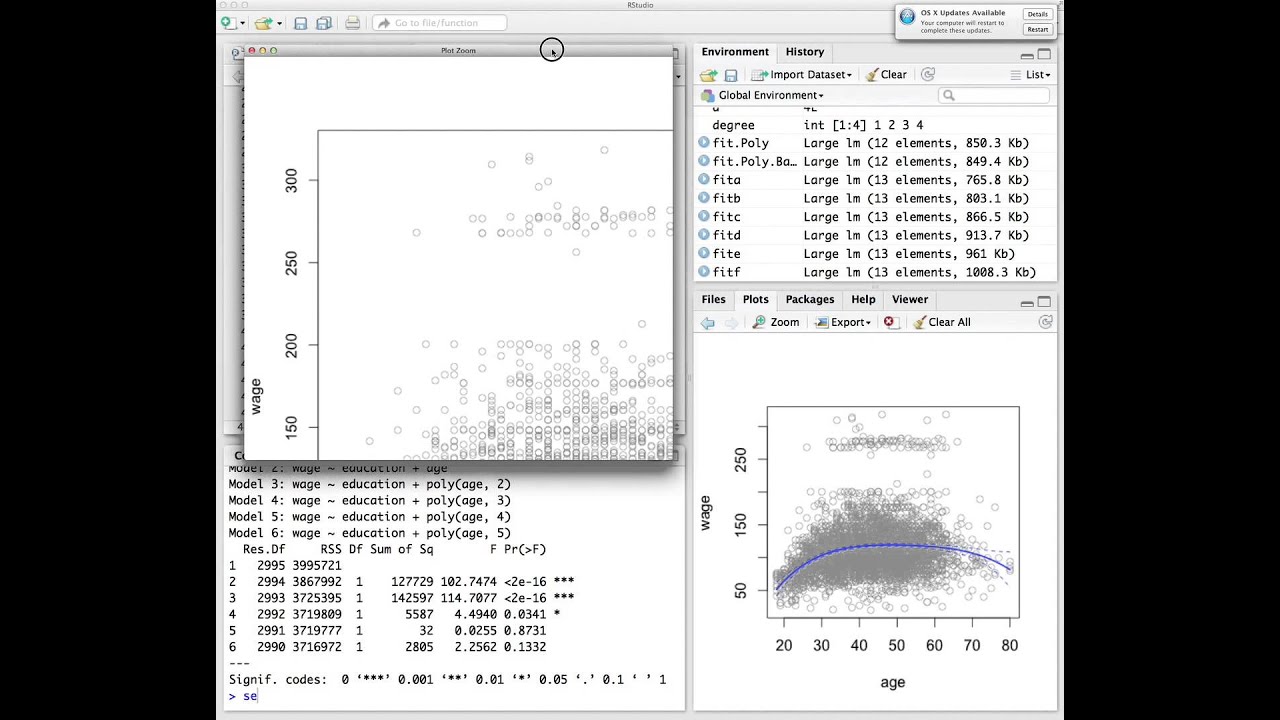Expand the fit.Poly.Ba… object
The height and width of the screenshot is (720, 1280).
pyautogui.click(x=704, y=161)
